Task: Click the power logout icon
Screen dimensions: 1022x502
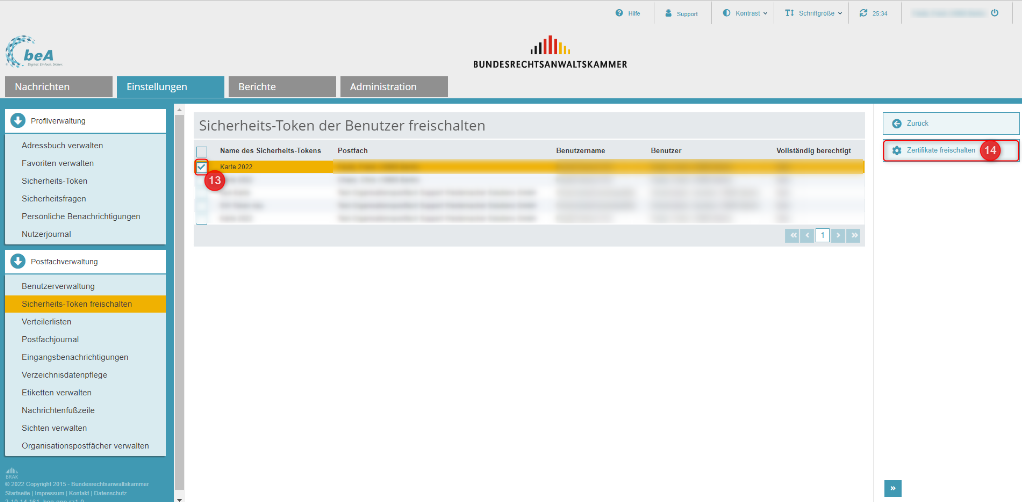Action: coord(995,12)
